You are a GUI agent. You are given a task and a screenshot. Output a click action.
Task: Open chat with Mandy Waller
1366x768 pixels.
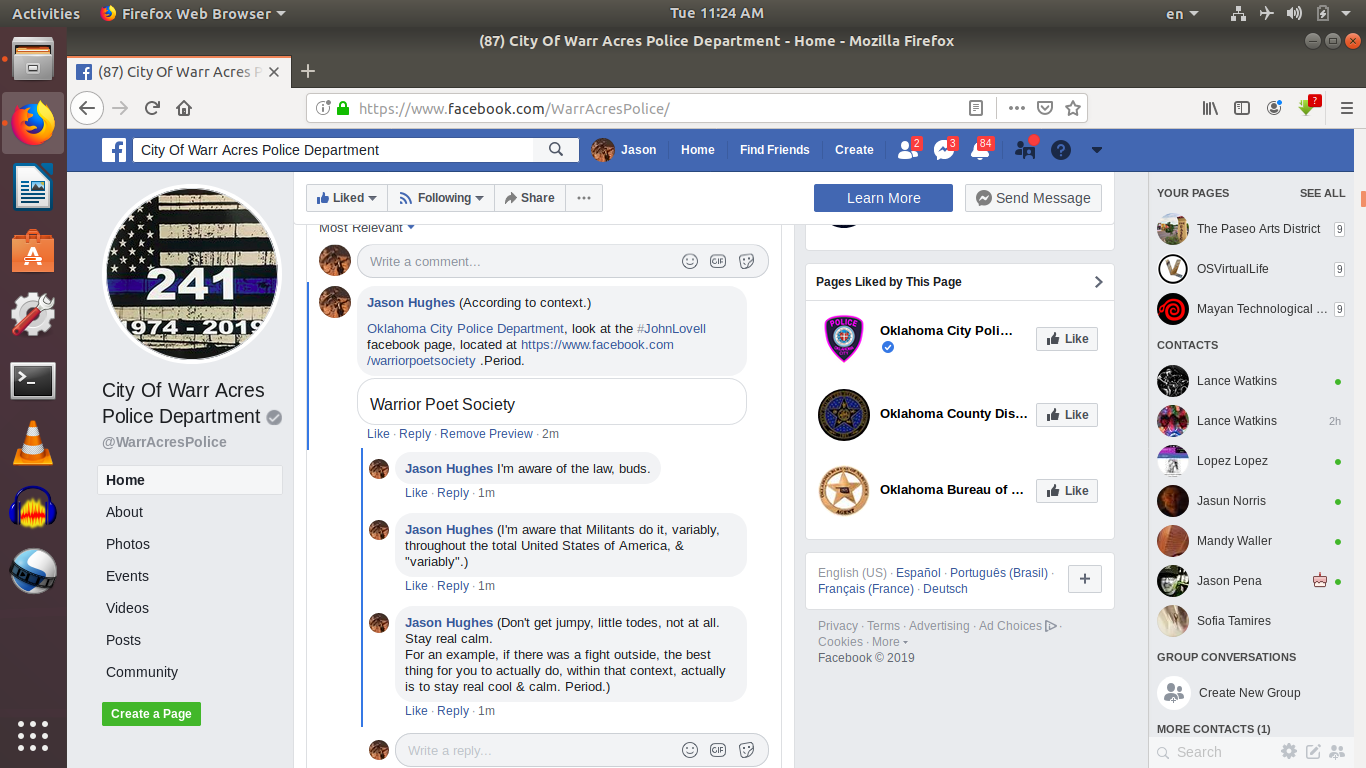[1250, 541]
